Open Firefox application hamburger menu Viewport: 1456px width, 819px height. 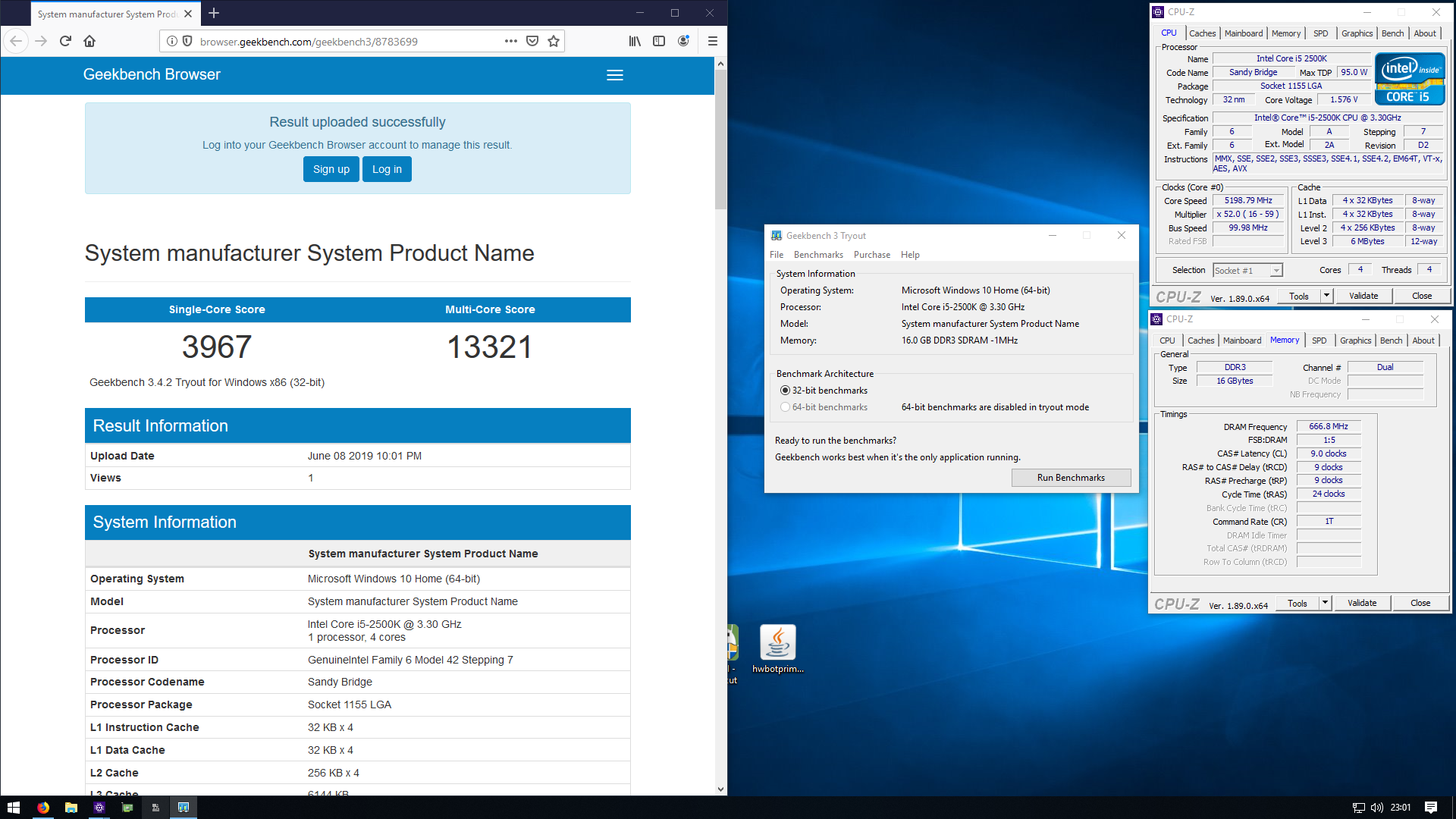coord(712,41)
